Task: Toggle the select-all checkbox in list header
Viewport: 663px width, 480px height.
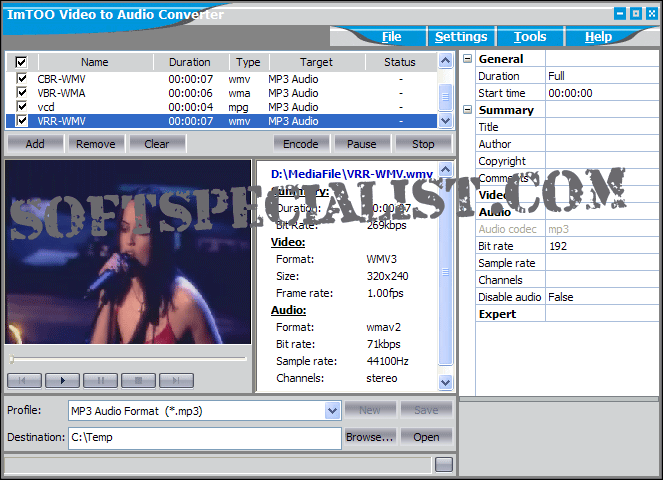Action: pyautogui.click(x=22, y=62)
